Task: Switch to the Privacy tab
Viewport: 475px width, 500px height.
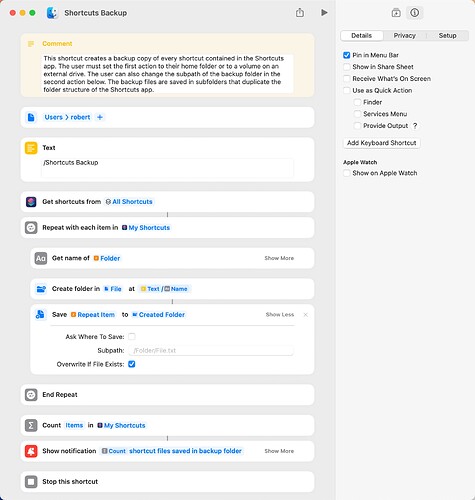Action: [x=404, y=36]
